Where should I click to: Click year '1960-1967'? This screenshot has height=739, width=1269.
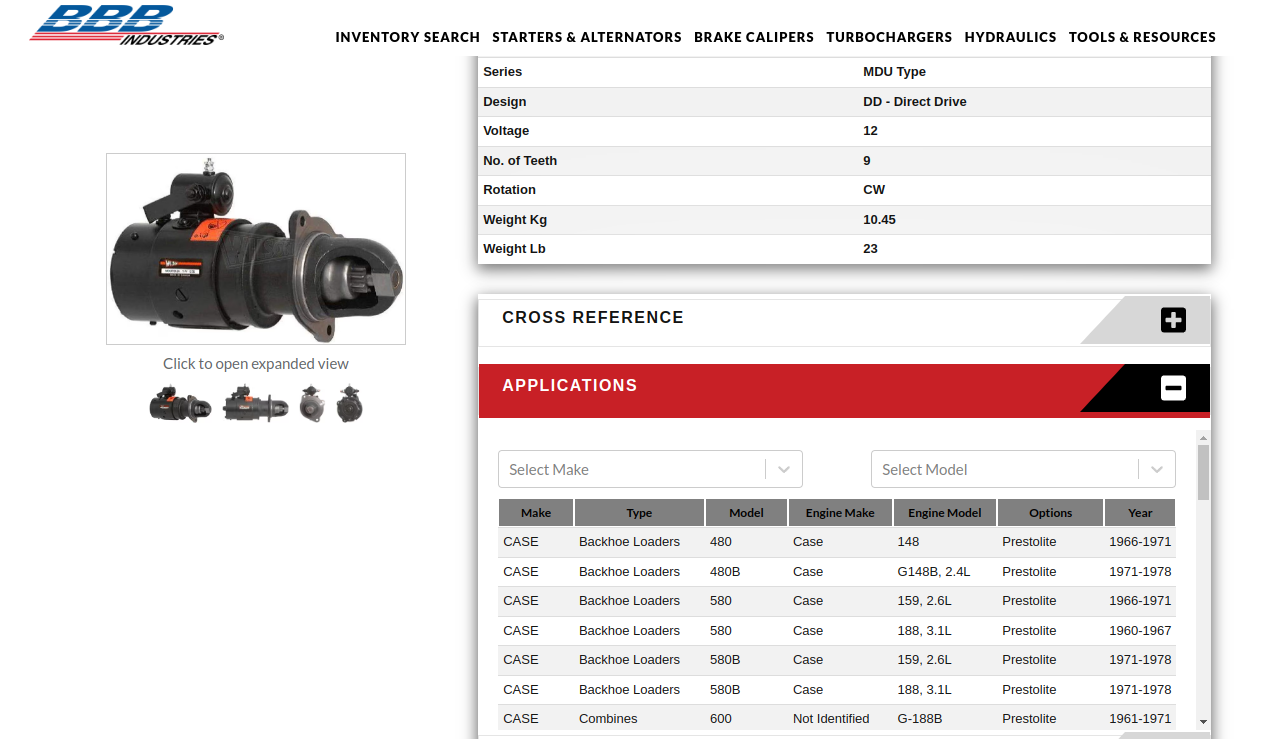(1140, 631)
